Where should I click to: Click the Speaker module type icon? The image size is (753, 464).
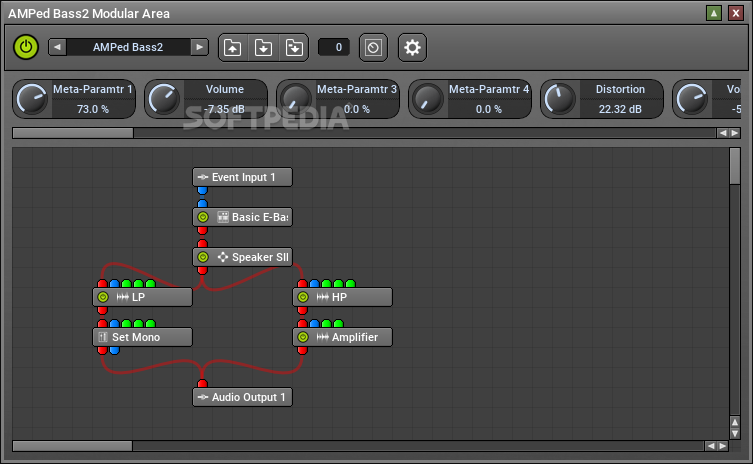click(x=223, y=257)
